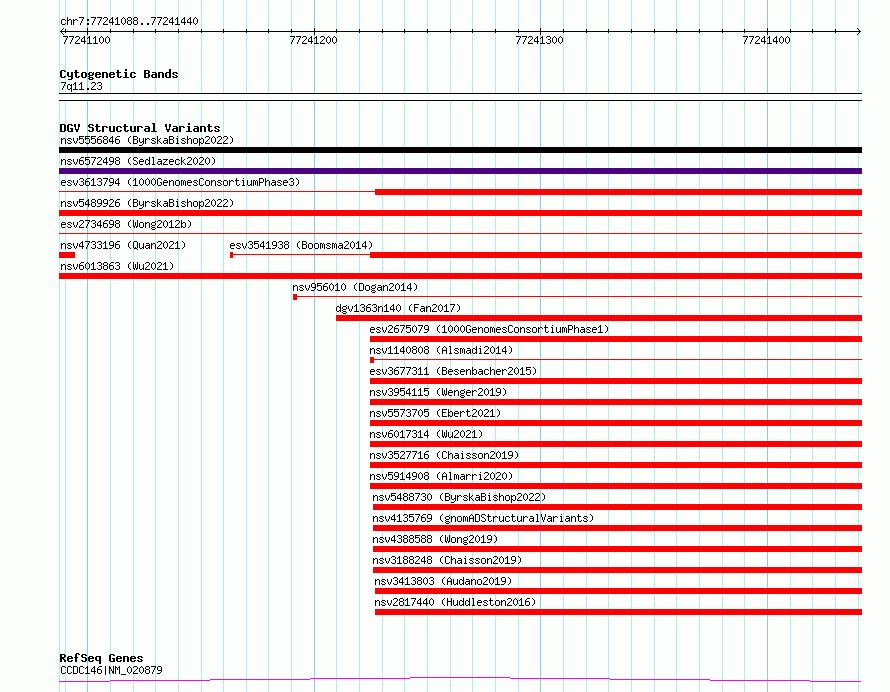Select the purple nsv6572498 Sedlazeck2020 bar
The height and width of the screenshot is (692, 890).
[460, 171]
